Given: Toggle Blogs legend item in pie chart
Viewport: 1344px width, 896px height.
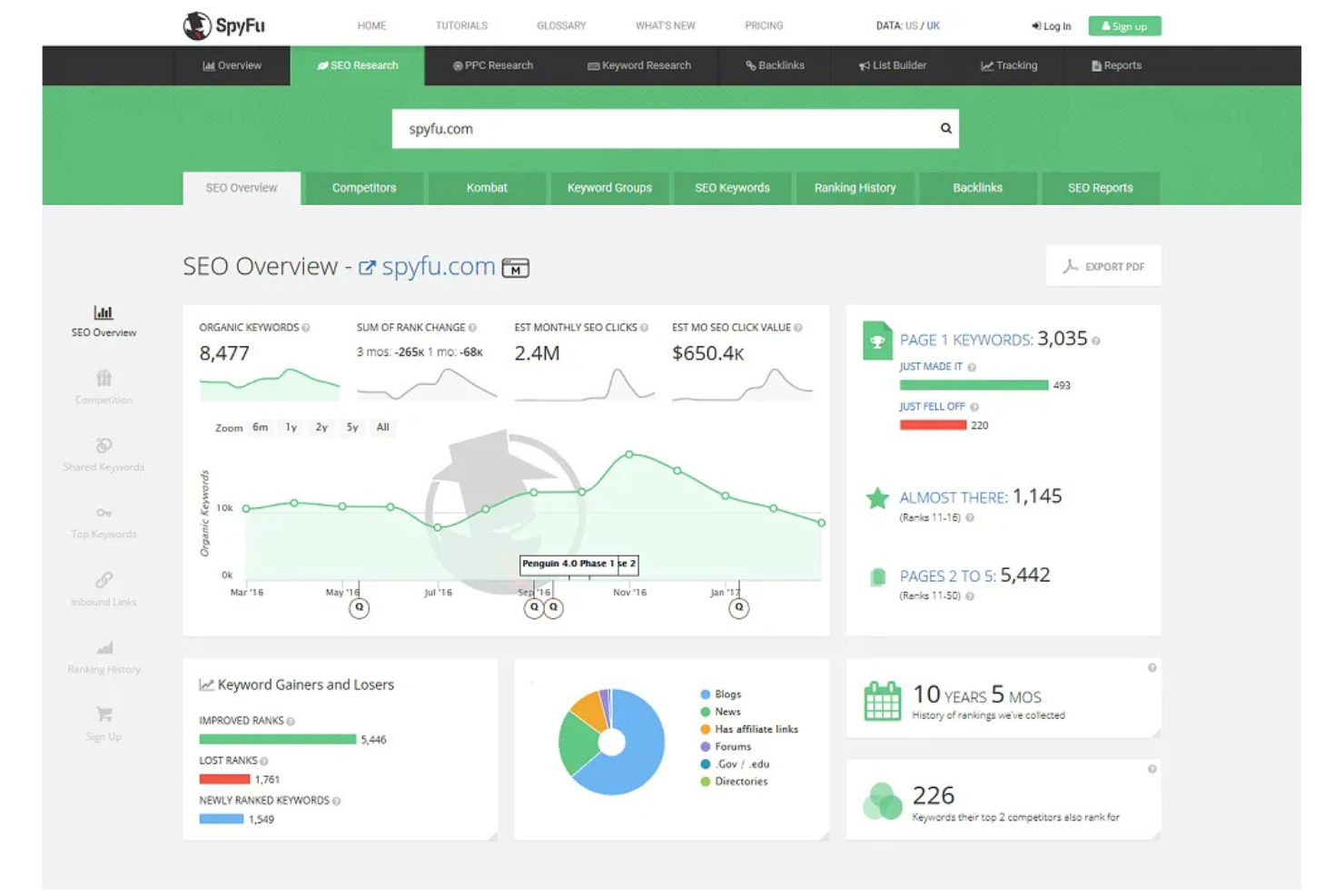Looking at the screenshot, I should tap(721, 694).
